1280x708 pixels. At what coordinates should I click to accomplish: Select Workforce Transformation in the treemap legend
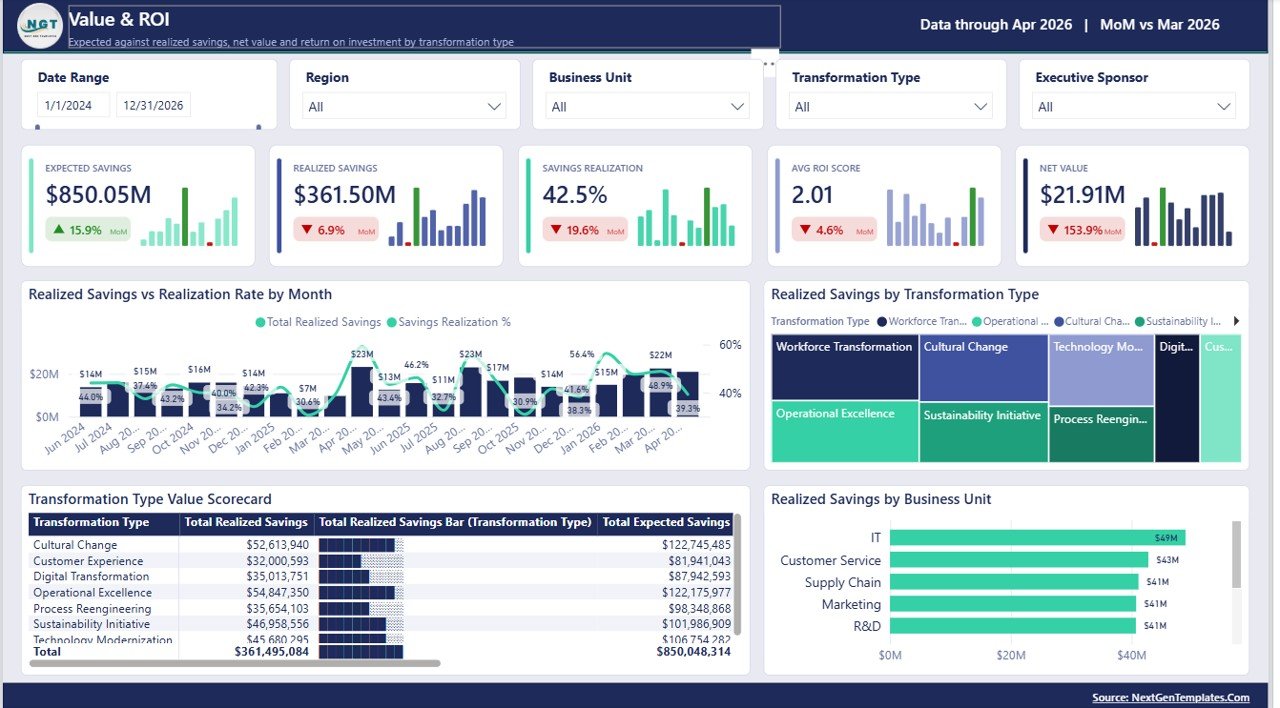[922, 321]
